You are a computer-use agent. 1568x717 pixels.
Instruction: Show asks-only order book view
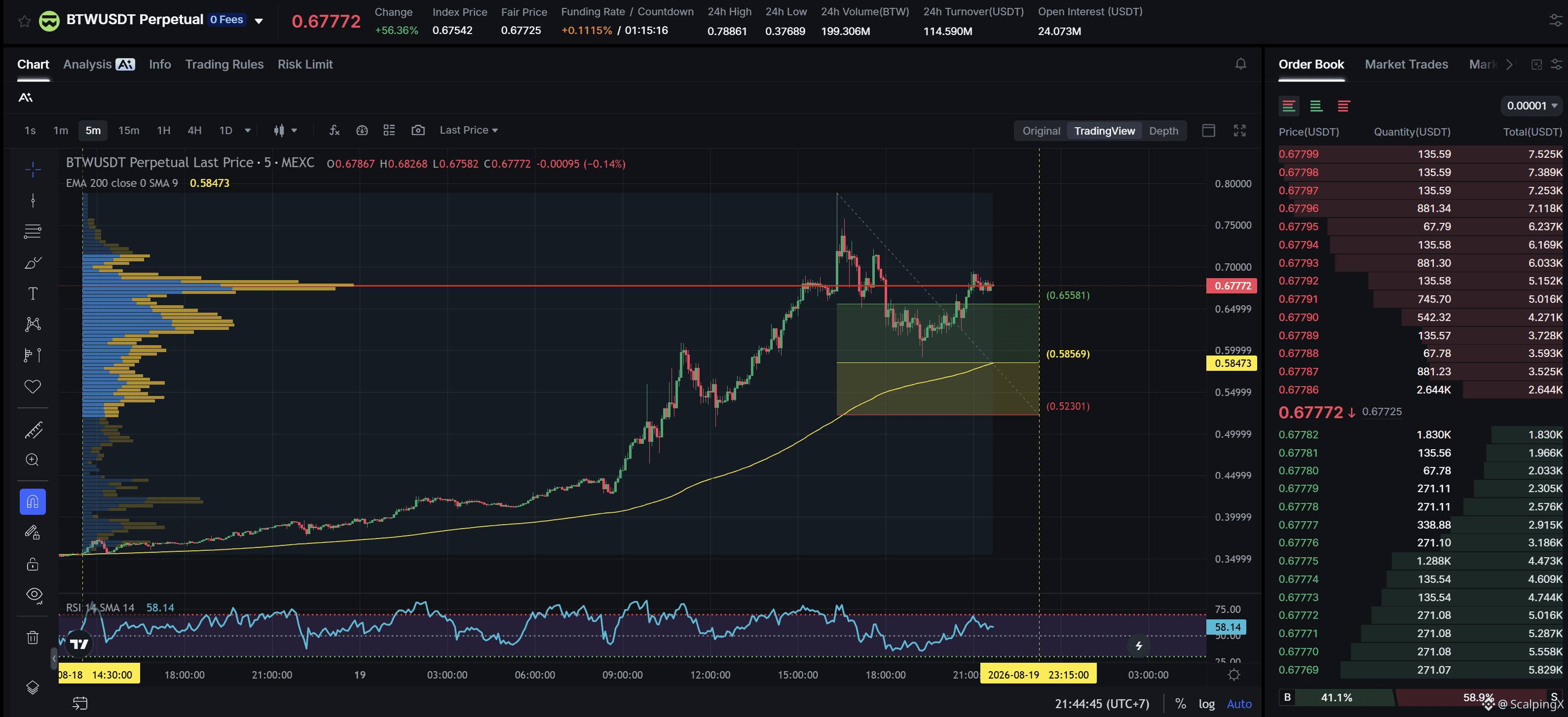pyautogui.click(x=1344, y=106)
